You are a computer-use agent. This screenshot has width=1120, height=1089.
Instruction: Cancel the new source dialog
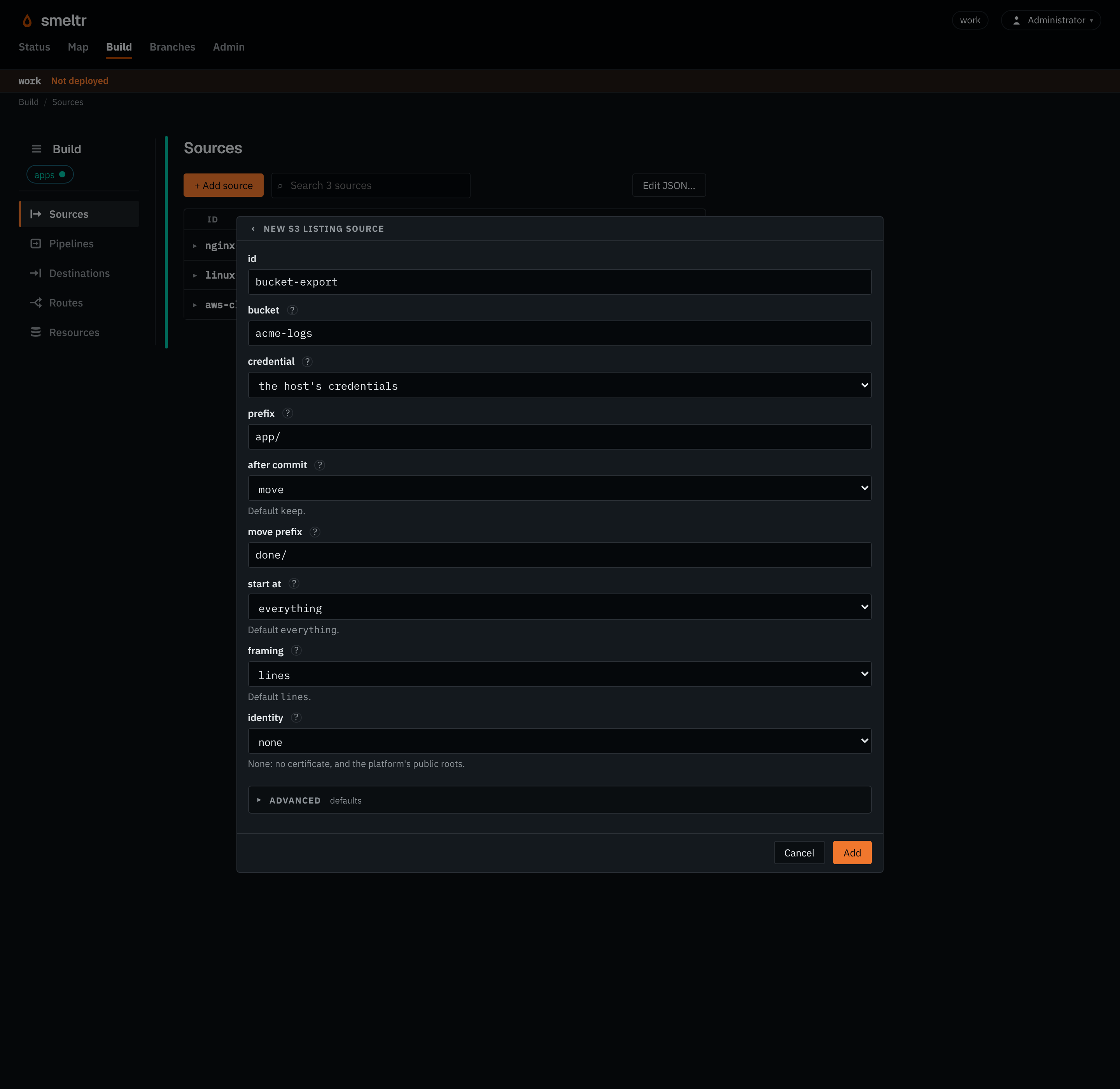click(799, 853)
